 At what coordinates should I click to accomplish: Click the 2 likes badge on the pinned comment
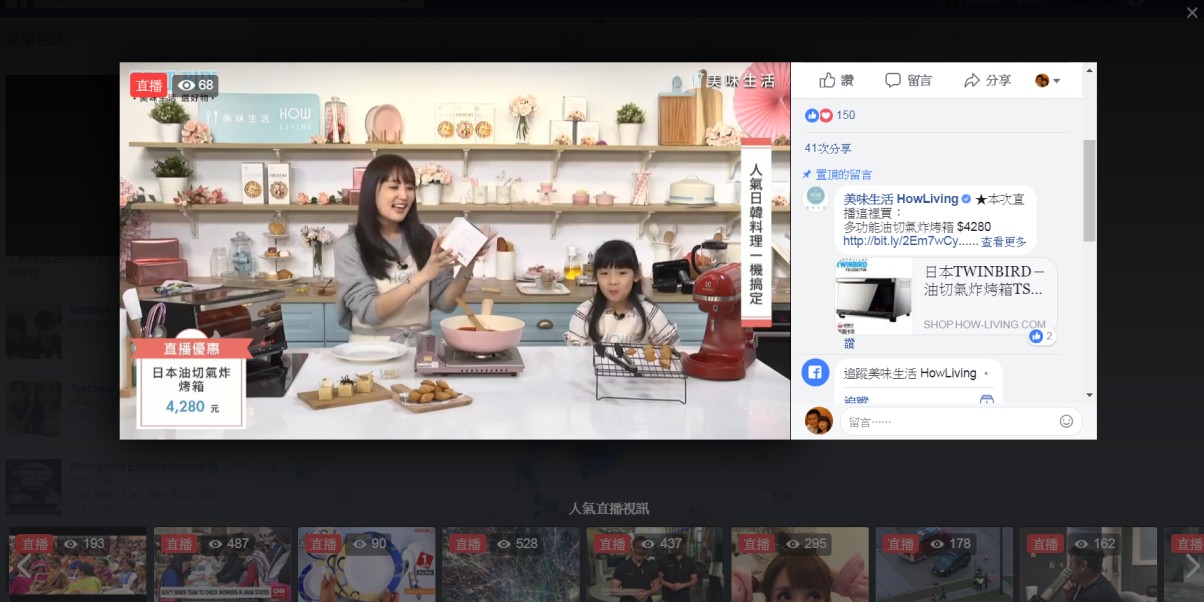click(x=1042, y=337)
